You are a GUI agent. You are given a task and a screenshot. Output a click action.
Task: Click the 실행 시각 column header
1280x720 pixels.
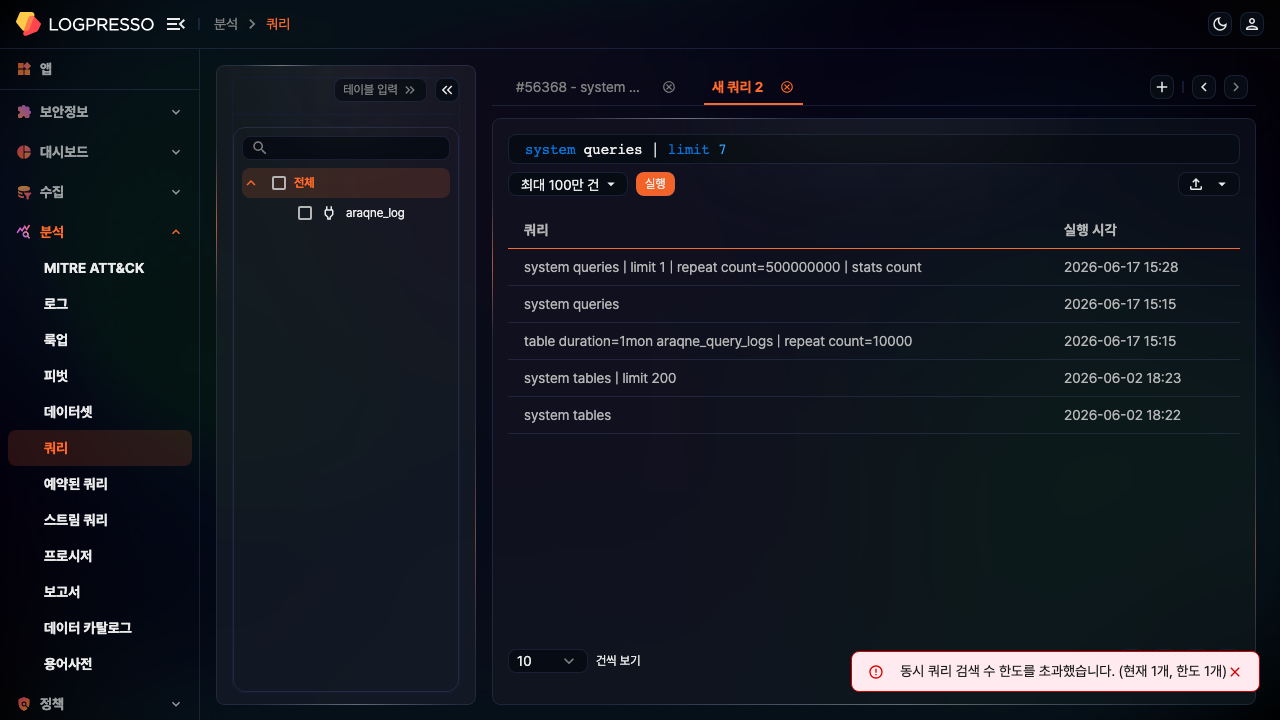click(1090, 230)
